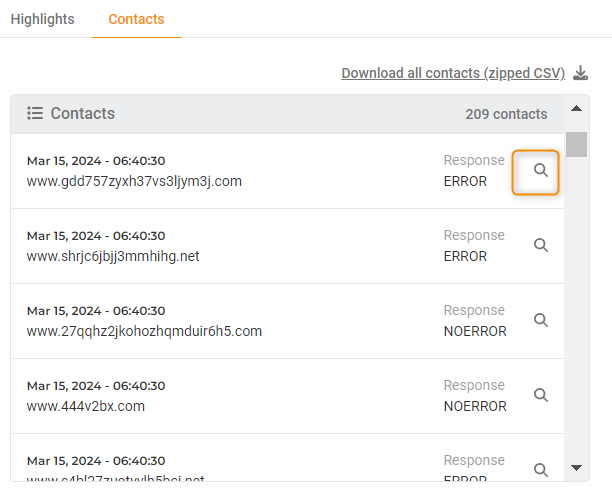Click the Contacts panel header title

tap(83, 114)
